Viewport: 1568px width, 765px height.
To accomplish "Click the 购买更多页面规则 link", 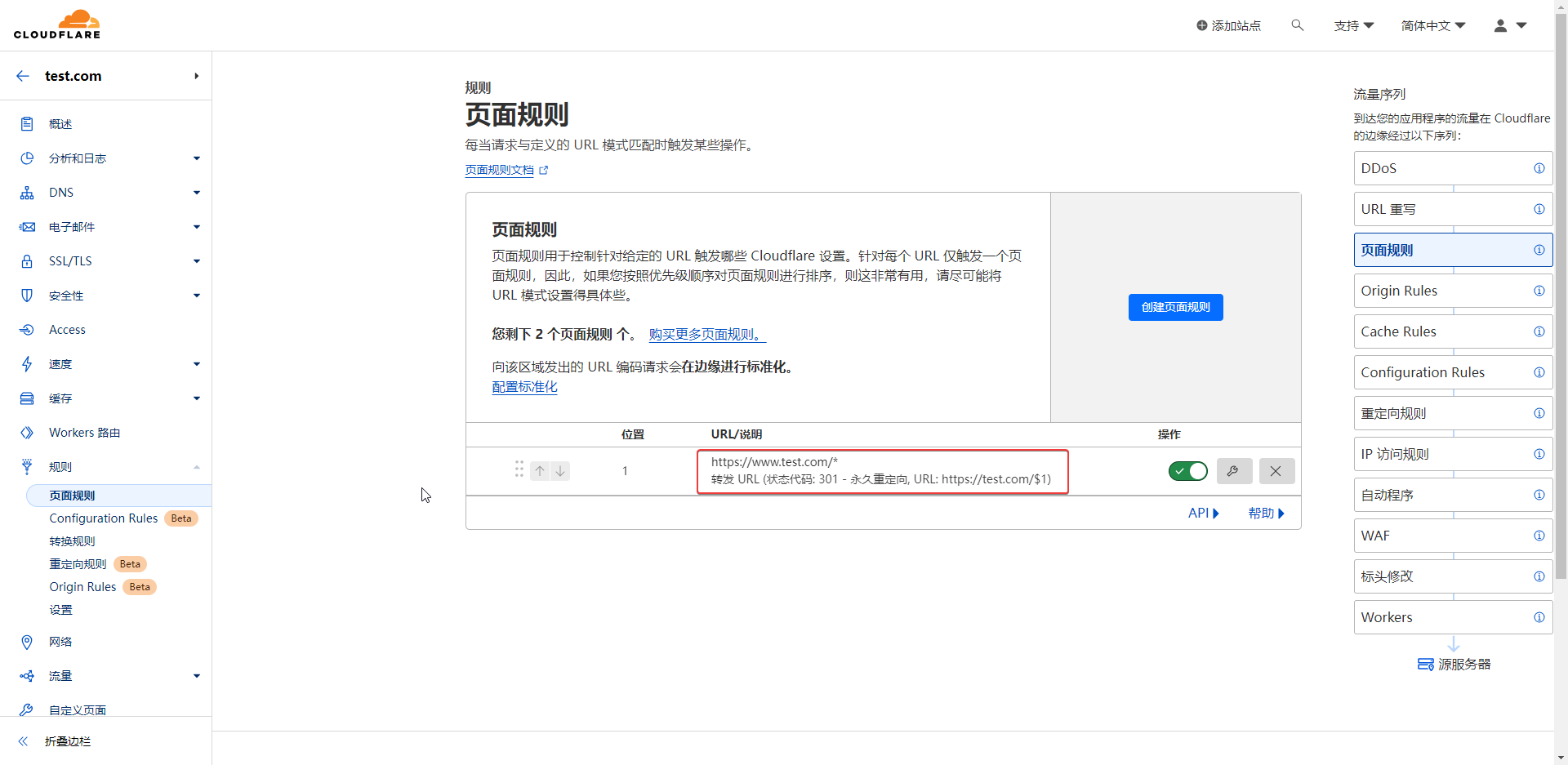I will tap(707, 335).
